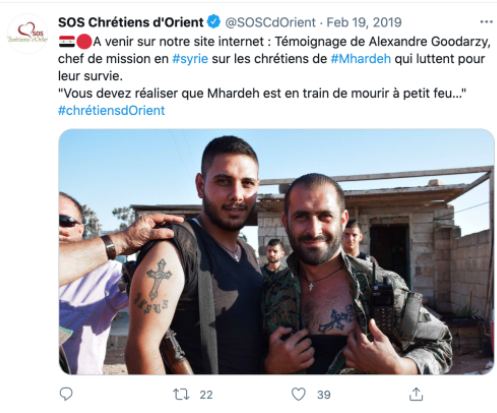
Task: Retweet using the retweet arrows icon
Action: [x=181, y=394]
